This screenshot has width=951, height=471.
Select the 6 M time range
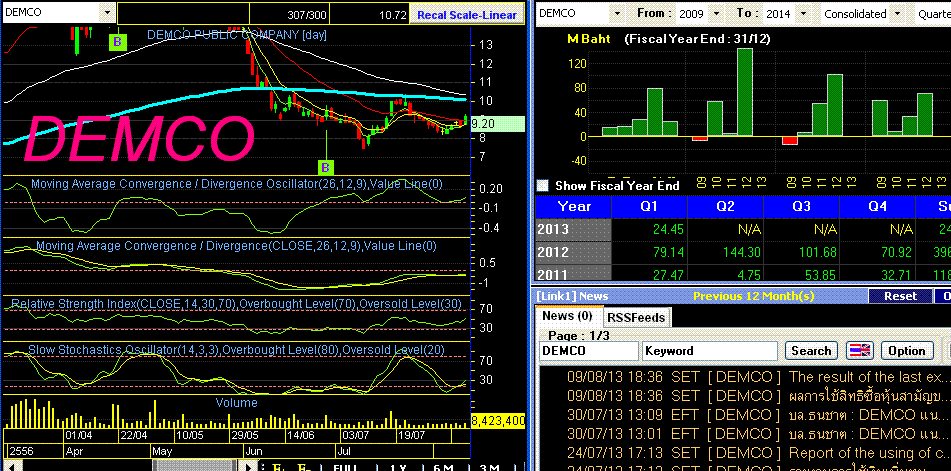point(443,467)
